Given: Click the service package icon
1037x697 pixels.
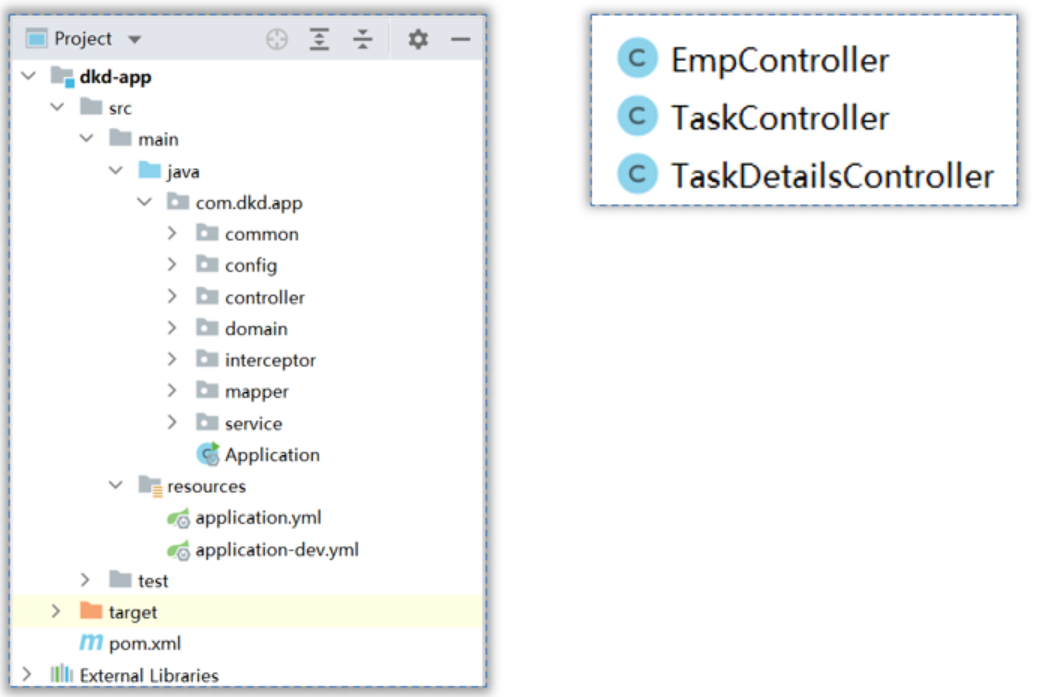Looking at the screenshot, I should tap(207, 422).
